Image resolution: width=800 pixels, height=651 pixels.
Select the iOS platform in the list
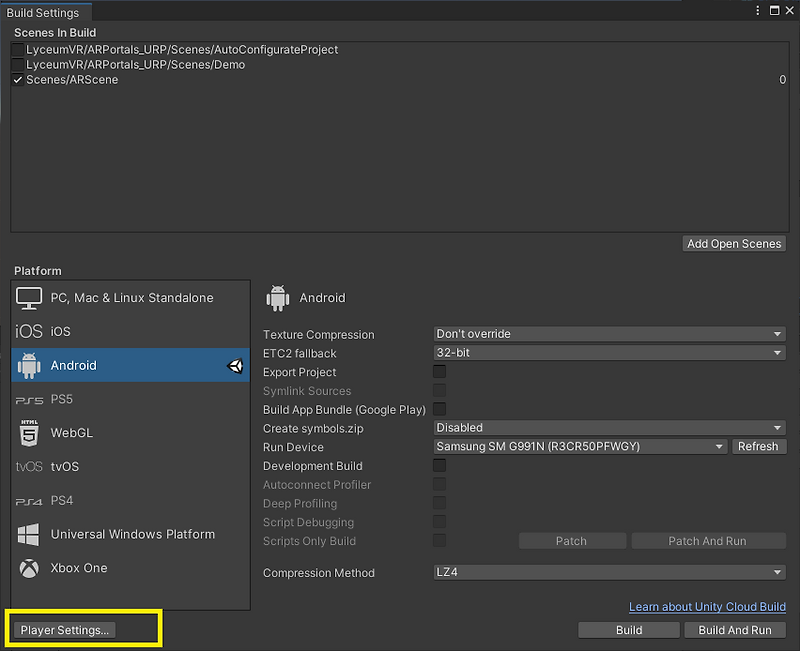point(60,331)
